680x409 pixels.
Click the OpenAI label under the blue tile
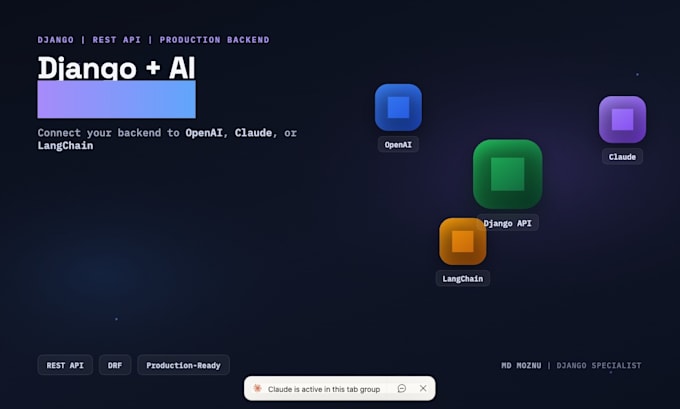tap(398, 144)
